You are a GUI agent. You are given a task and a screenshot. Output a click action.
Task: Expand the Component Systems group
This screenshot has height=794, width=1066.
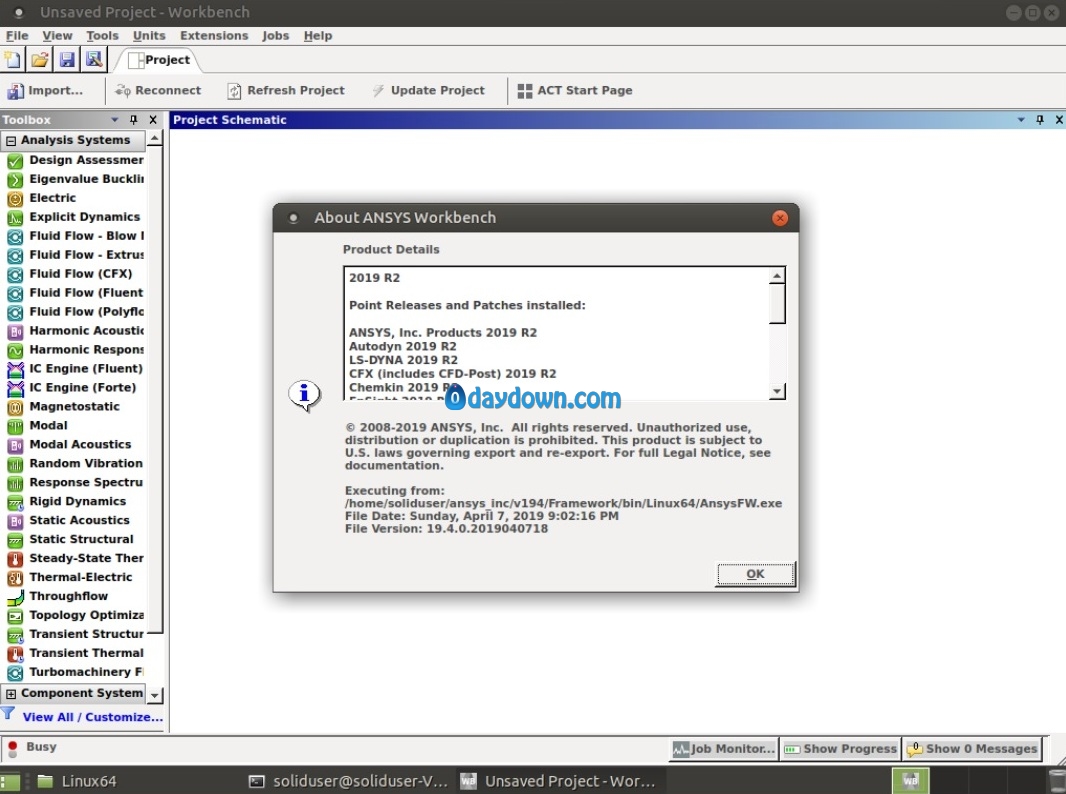11,694
